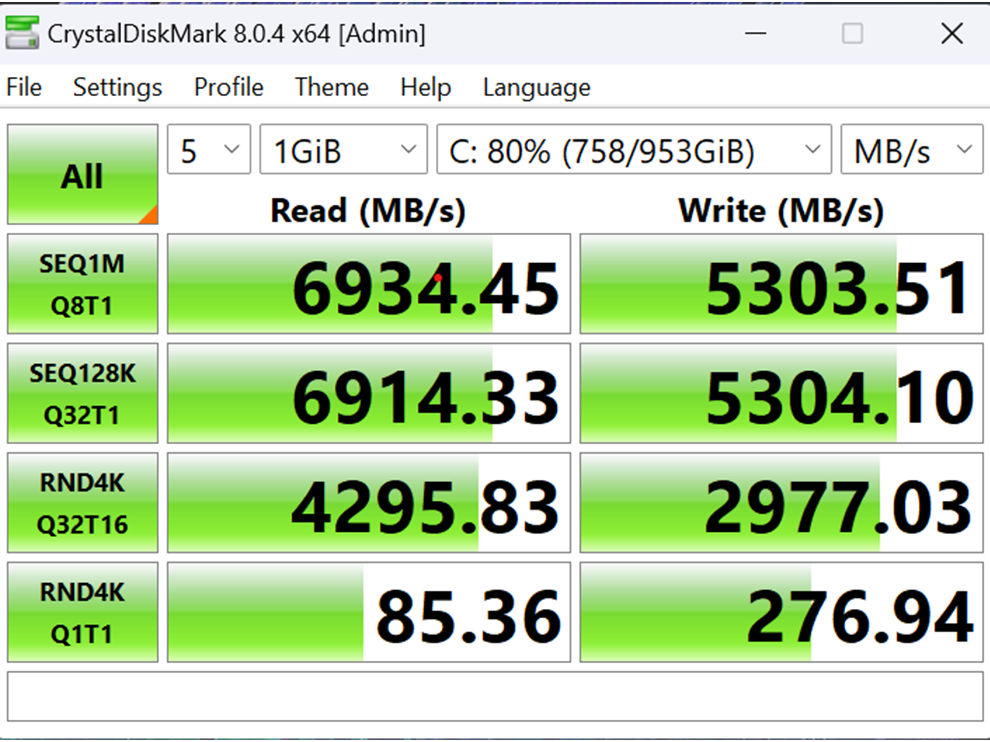Run the RND4K Q1T1 test
The image size is (990, 742).
(x=83, y=613)
